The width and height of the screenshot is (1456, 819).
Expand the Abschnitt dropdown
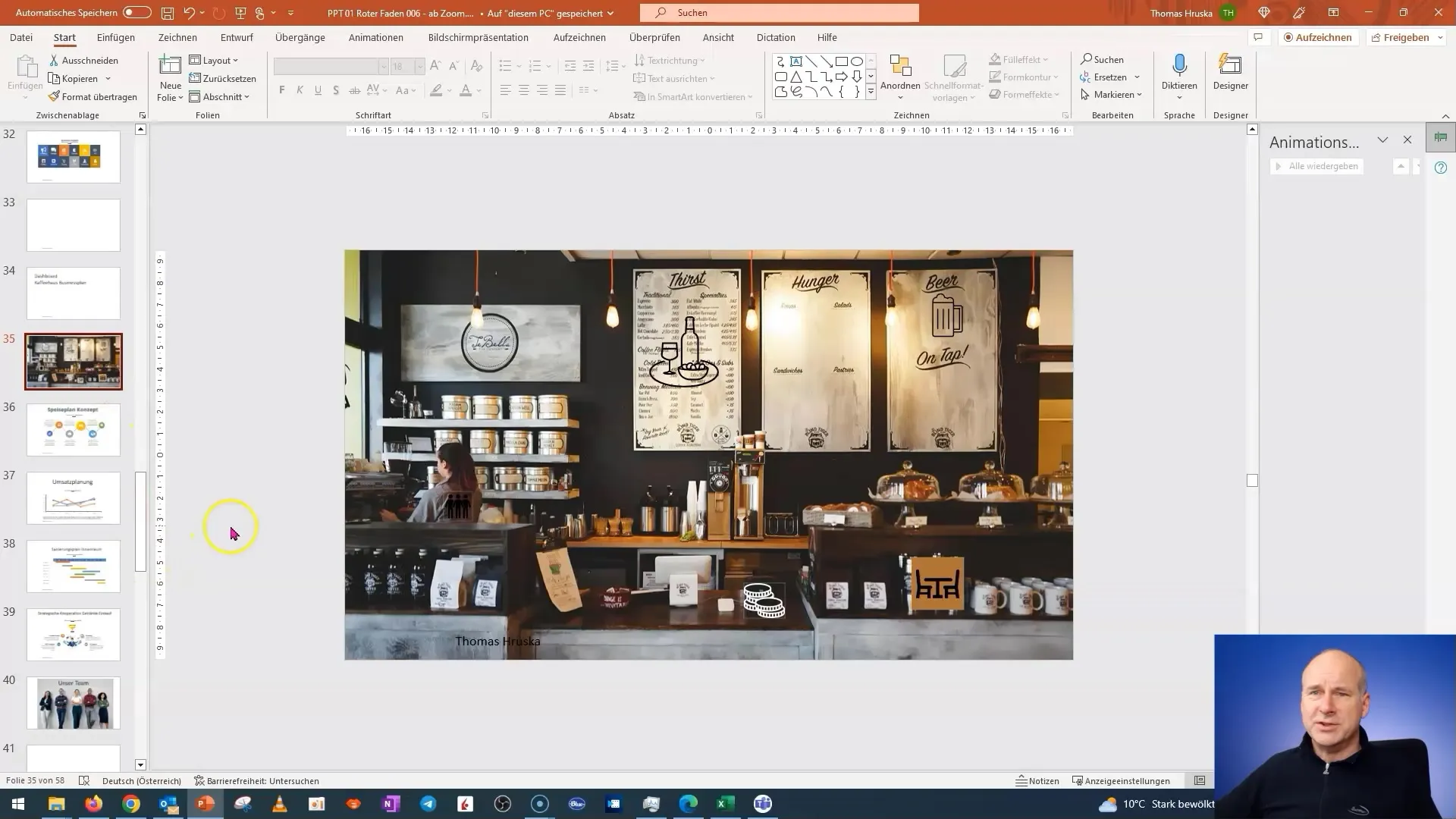(219, 96)
